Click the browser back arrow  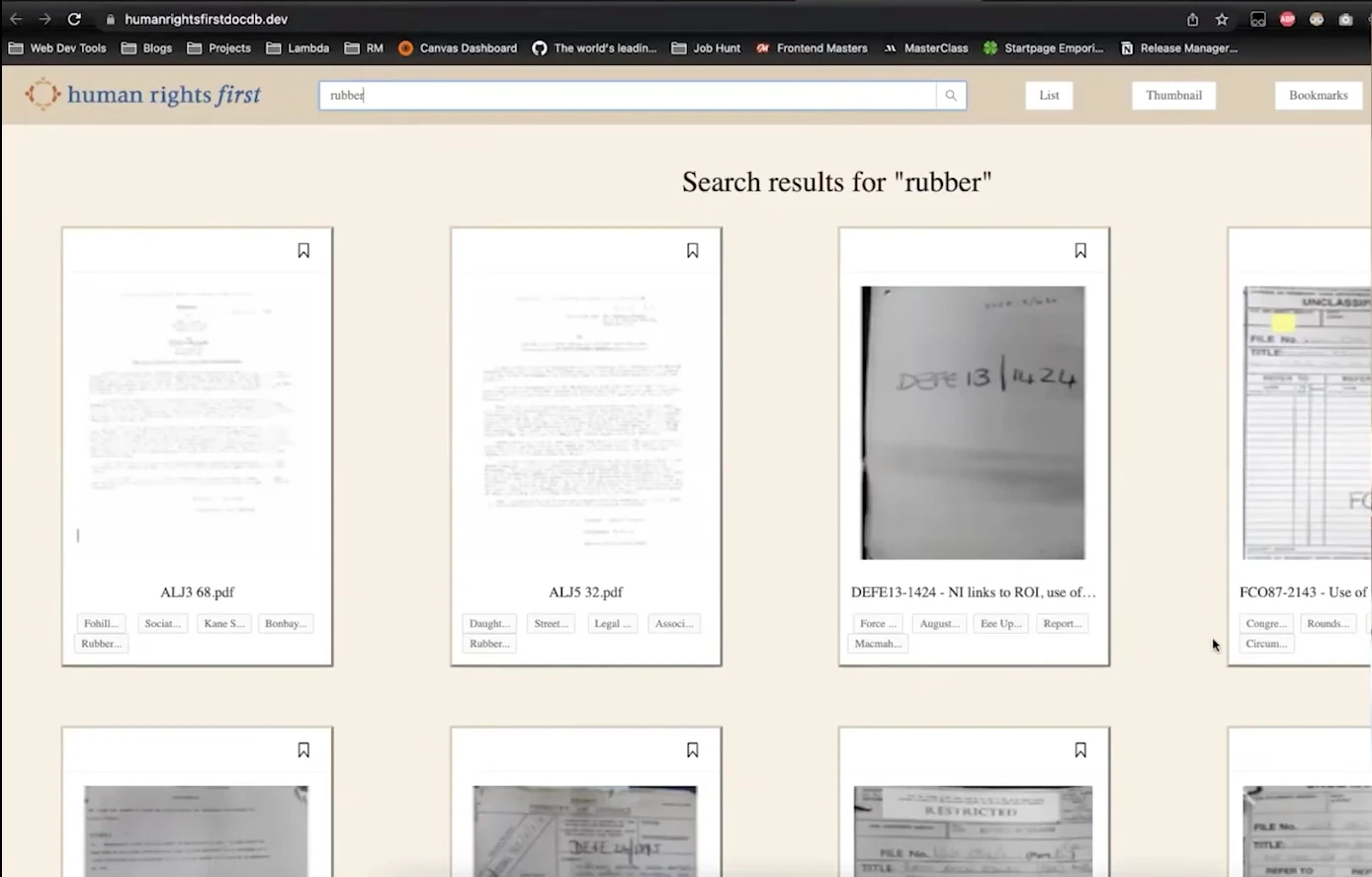pos(15,18)
